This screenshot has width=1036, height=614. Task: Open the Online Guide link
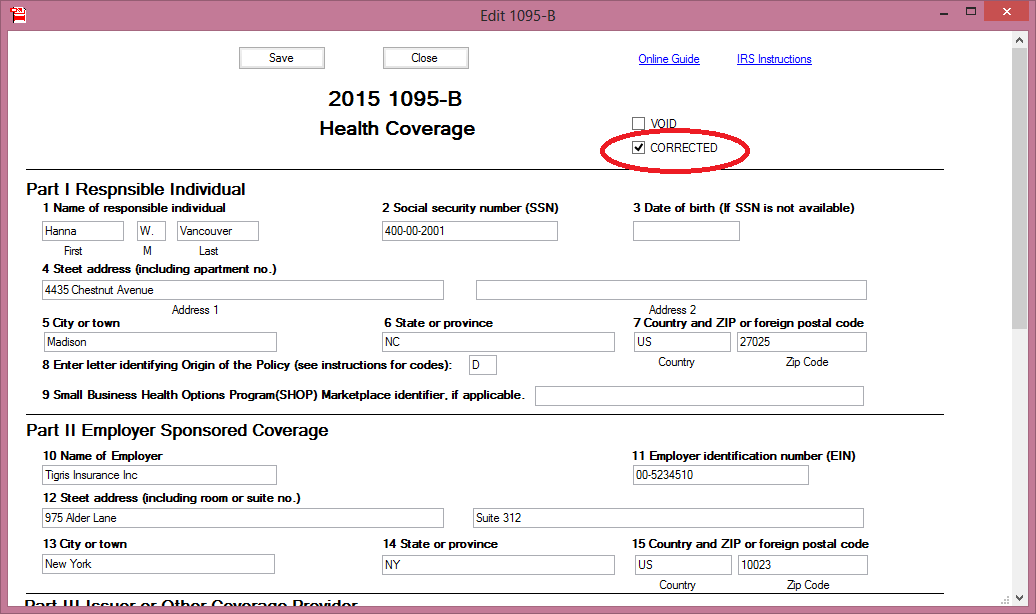[668, 59]
